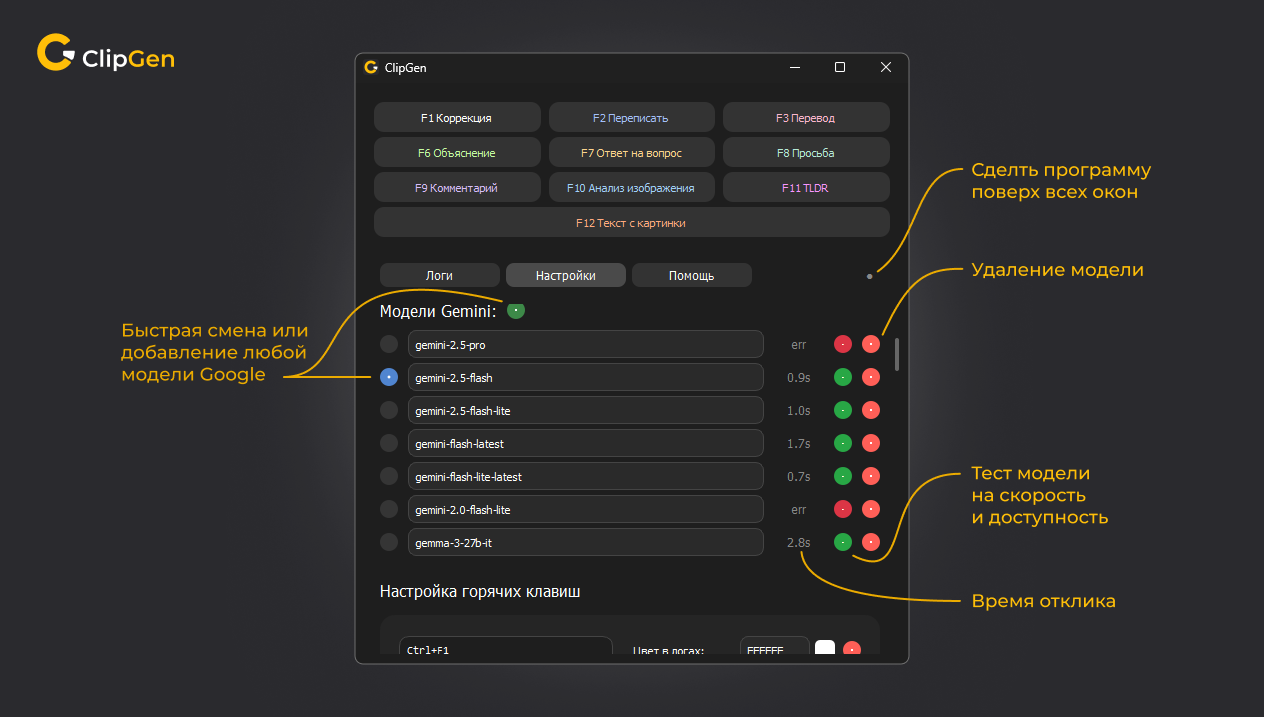Image resolution: width=1264 pixels, height=717 pixels.
Task: Add a new Gemini model with green button
Action: [x=515, y=311]
